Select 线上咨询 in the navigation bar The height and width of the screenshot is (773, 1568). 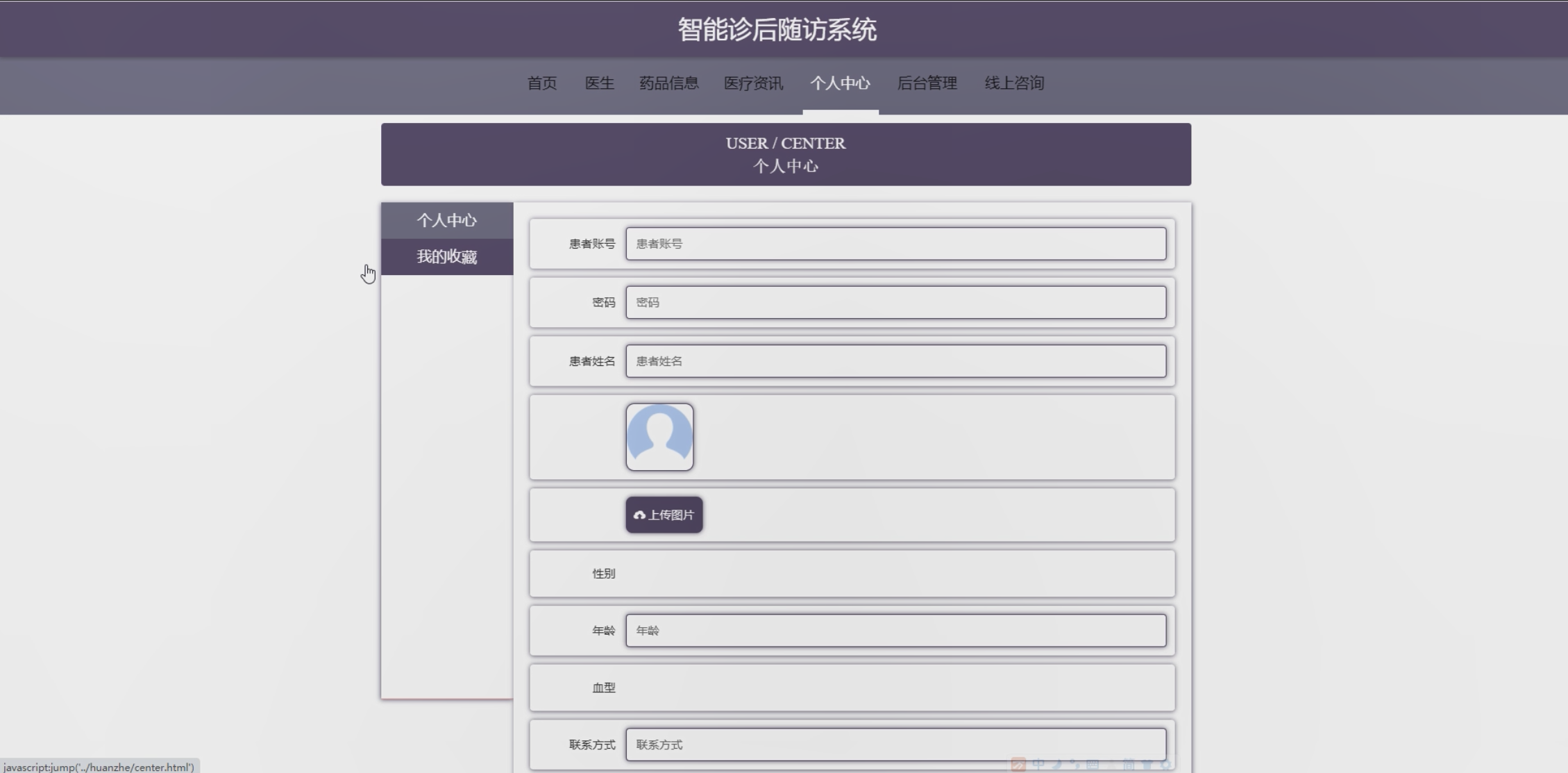pyautogui.click(x=1013, y=83)
